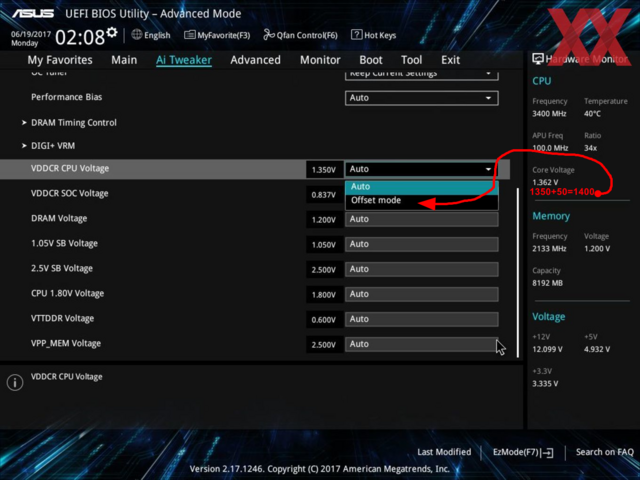
Task: Click the English language button
Action: pos(157,35)
